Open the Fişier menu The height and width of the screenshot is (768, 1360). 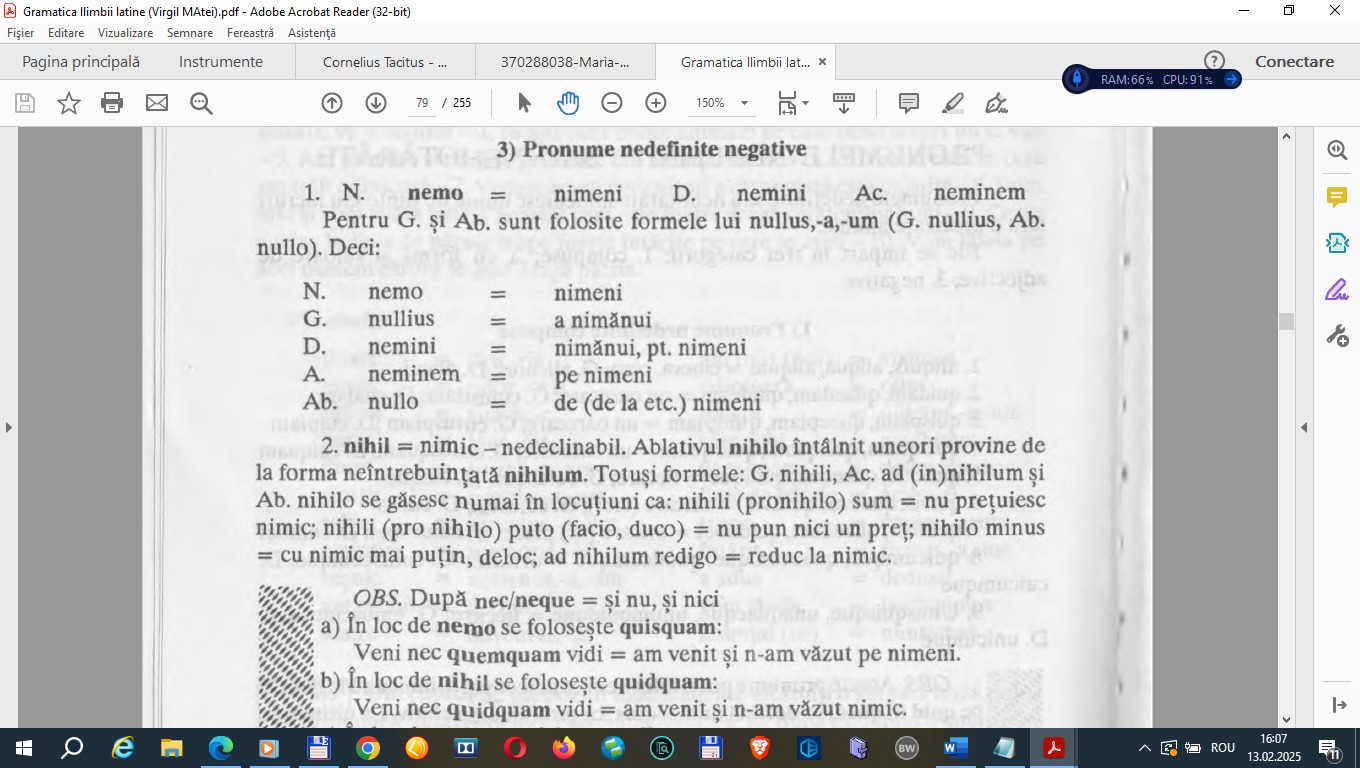(x=20, y=33)
